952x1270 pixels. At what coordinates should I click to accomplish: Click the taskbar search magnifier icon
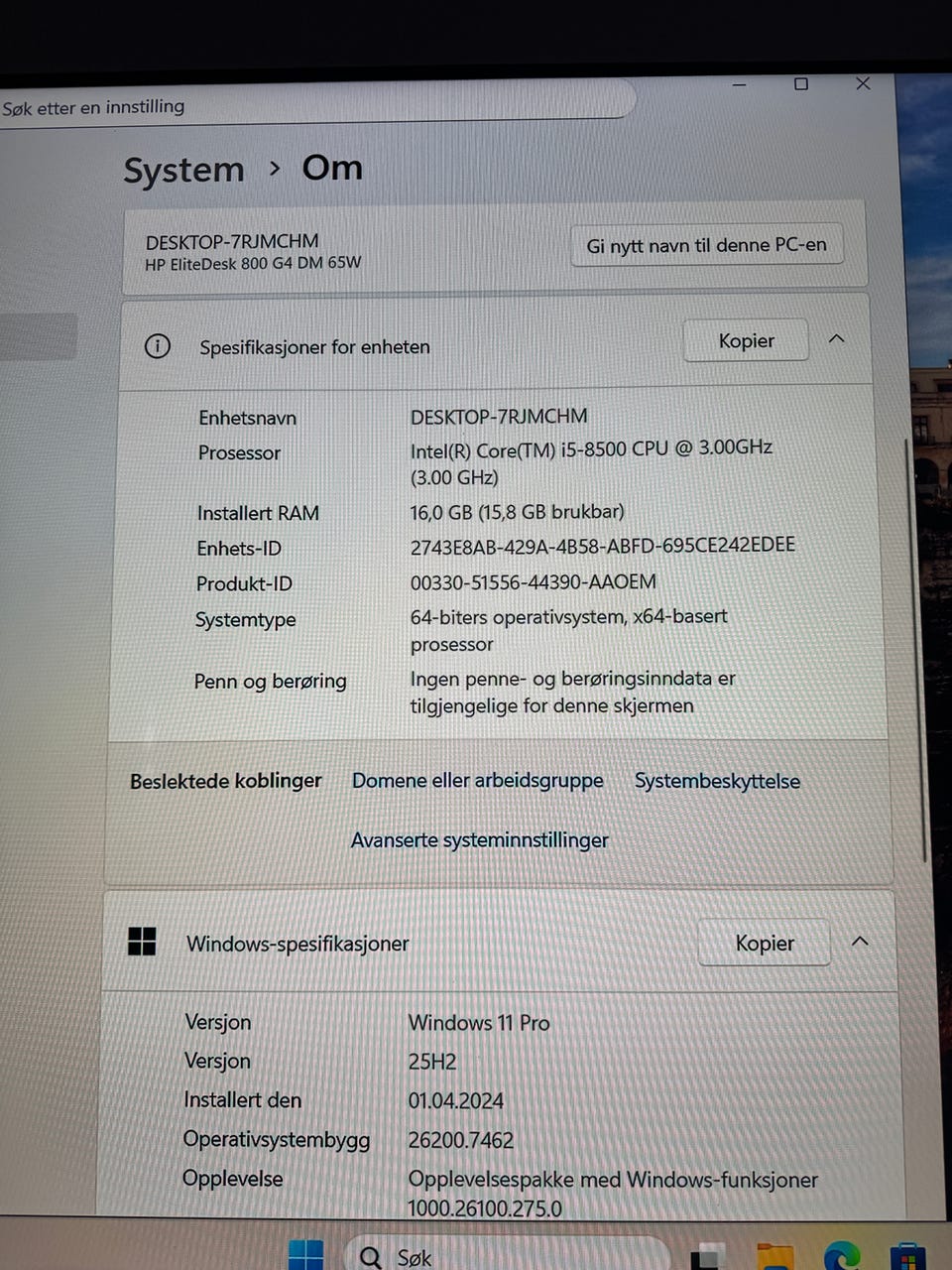[x=371, y=1257]
